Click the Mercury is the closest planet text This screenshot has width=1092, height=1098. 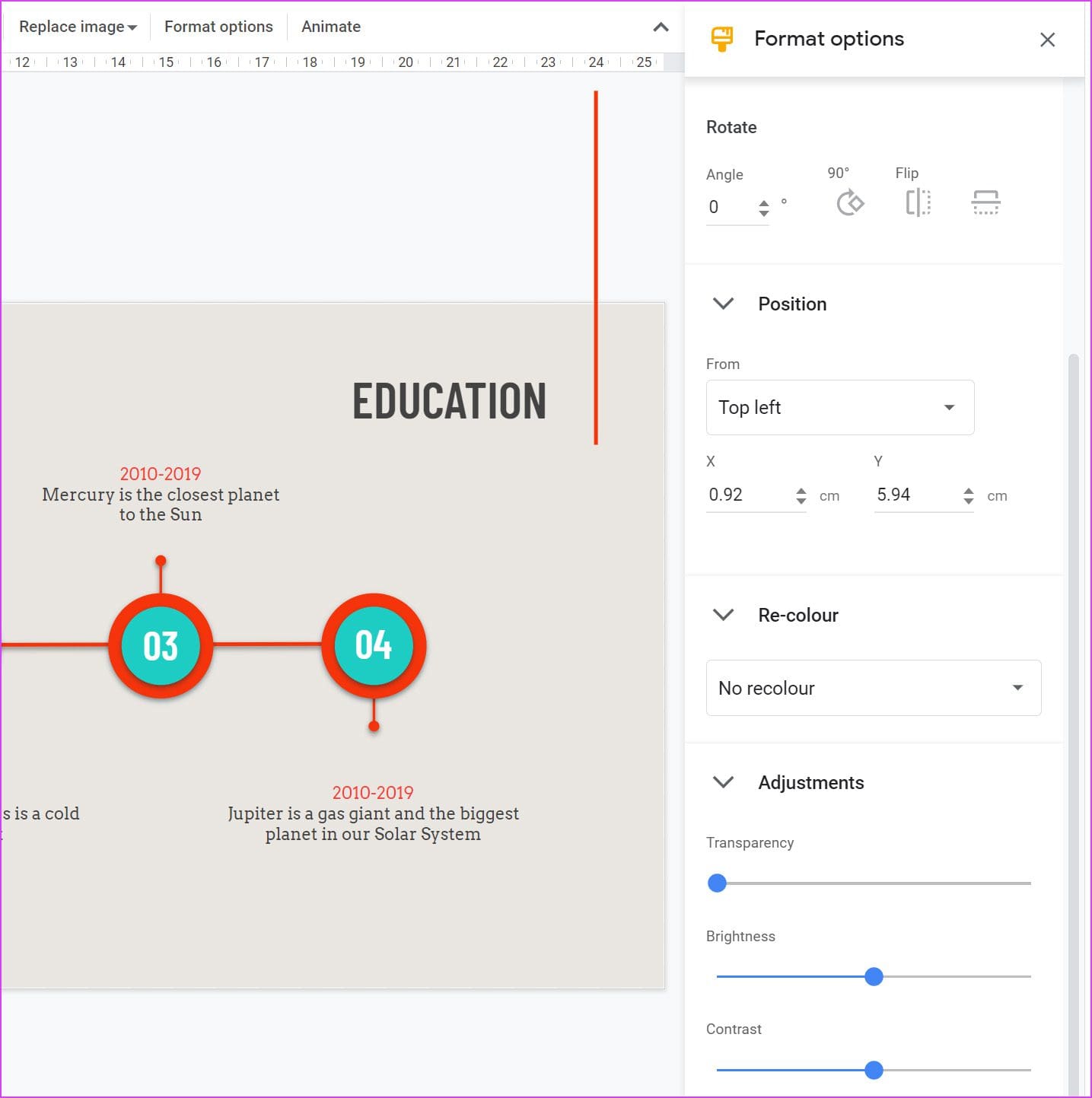coord(161,504)
